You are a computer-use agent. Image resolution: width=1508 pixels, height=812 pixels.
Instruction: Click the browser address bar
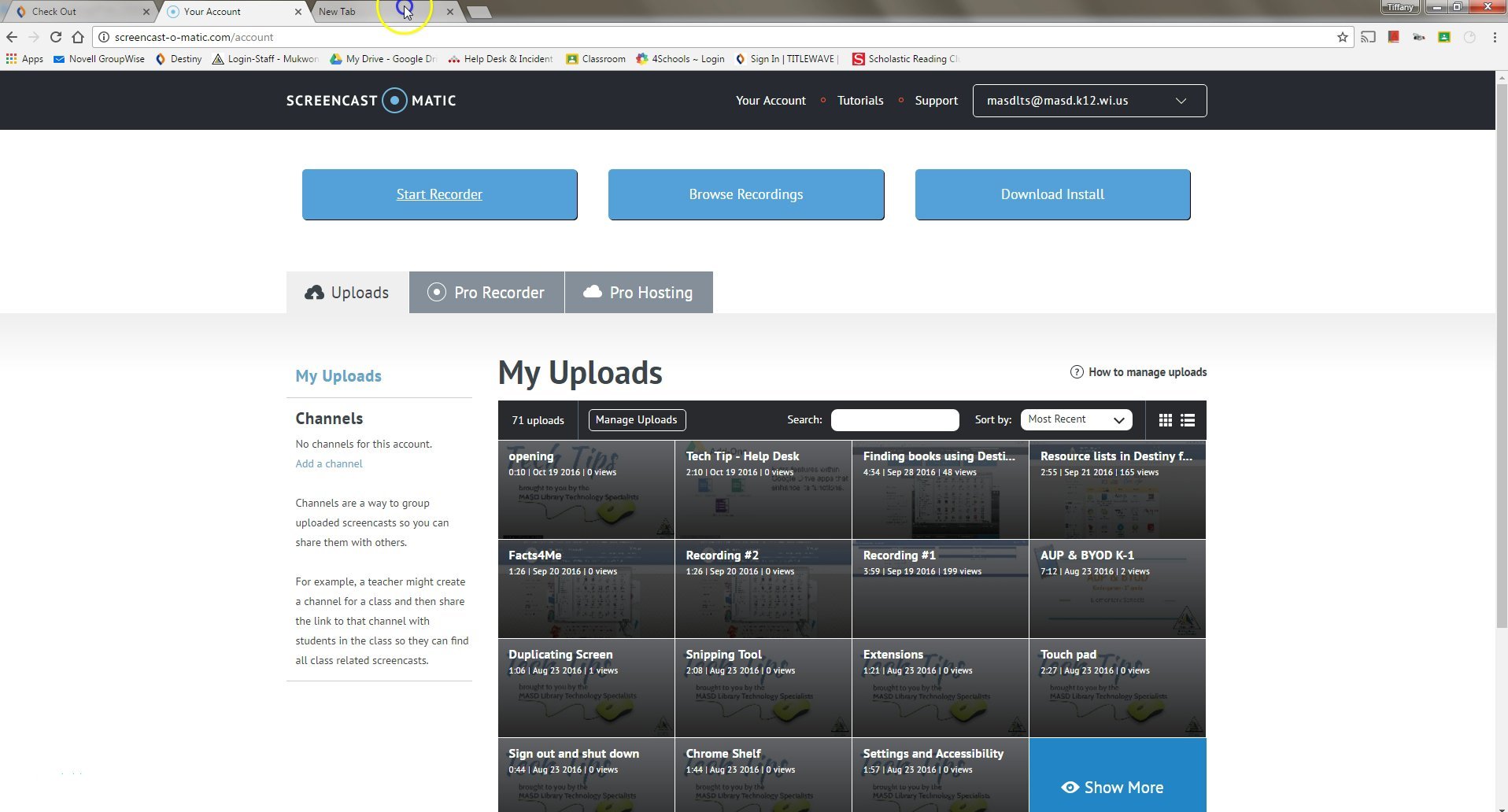[721, 37]
